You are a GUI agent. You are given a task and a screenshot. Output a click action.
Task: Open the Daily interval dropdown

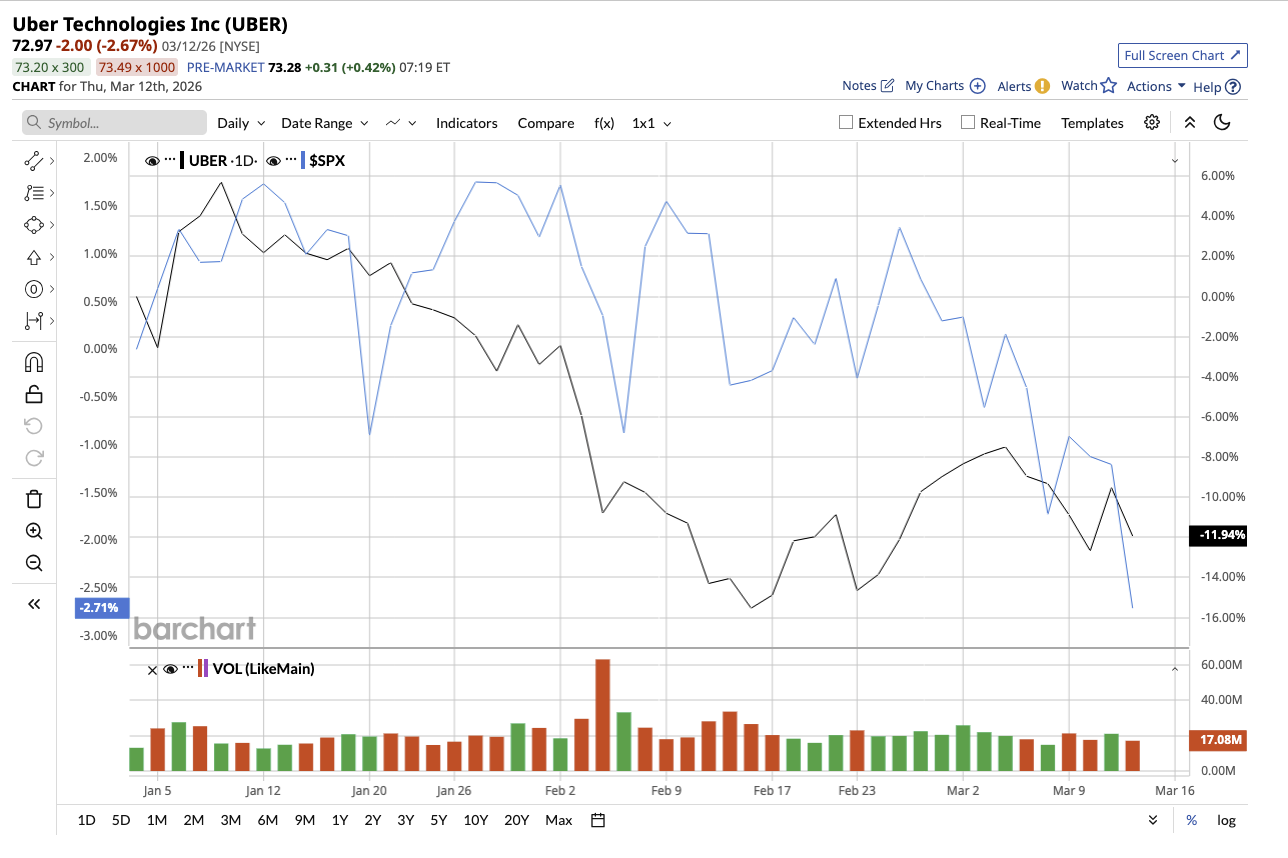242,123
